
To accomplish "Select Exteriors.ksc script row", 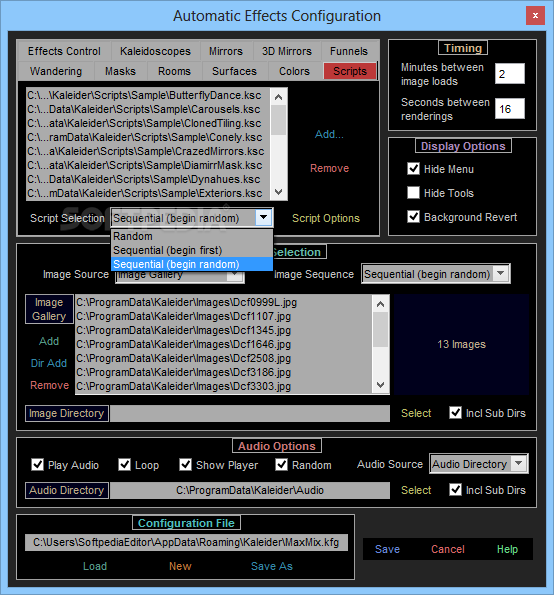I will 148,193.
